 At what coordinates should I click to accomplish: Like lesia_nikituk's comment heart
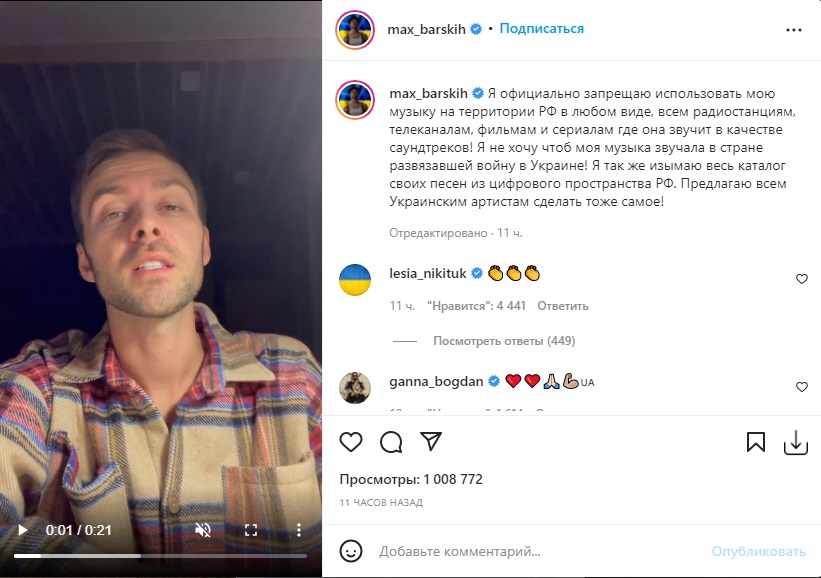tap(802, 279)
